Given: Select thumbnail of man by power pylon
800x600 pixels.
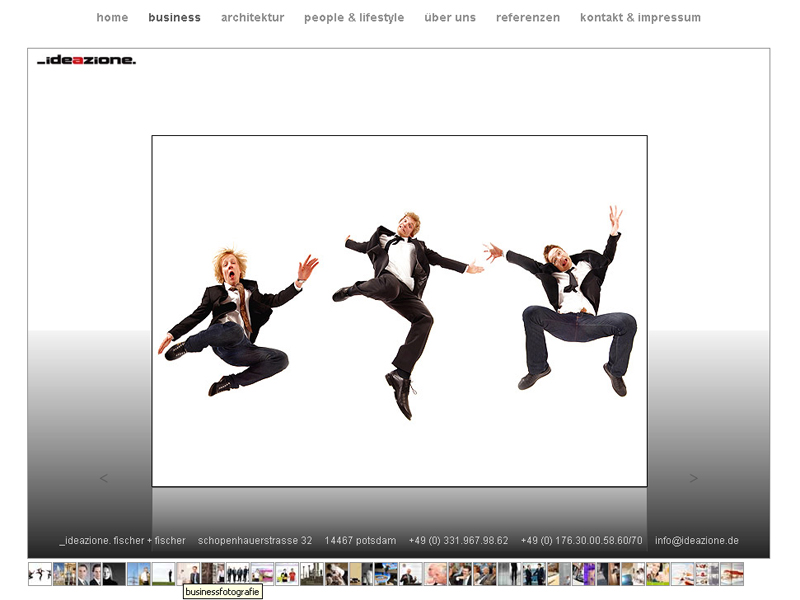Looking at the screenshot, I should click(139, 574).
